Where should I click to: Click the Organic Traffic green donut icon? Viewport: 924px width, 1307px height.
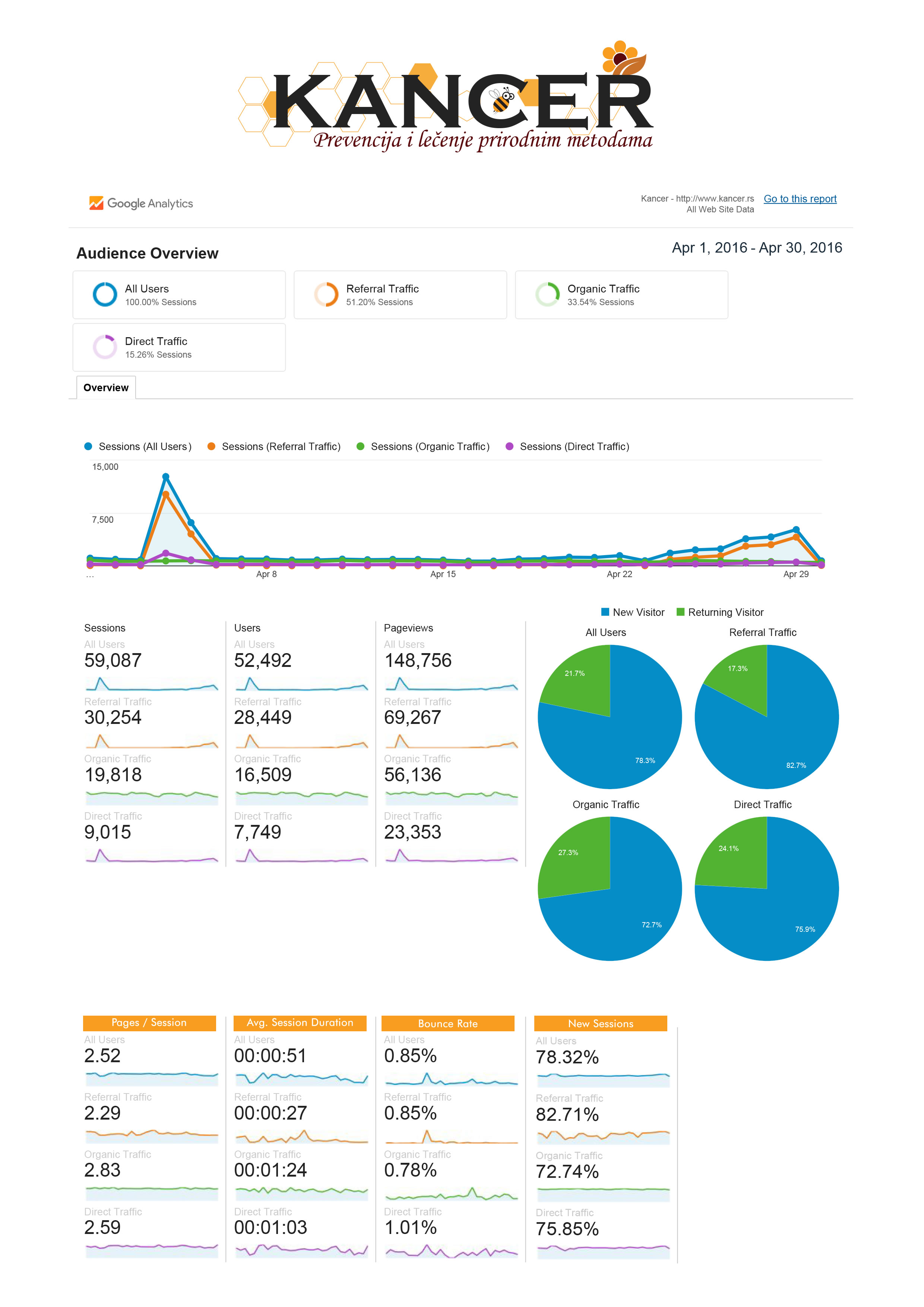[x=547, y=294]
